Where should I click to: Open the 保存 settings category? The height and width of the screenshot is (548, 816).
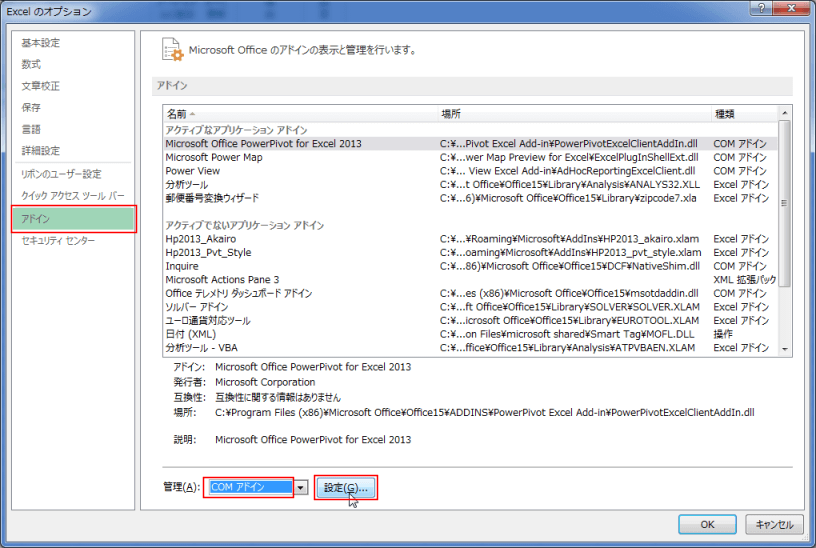point(31,108)
